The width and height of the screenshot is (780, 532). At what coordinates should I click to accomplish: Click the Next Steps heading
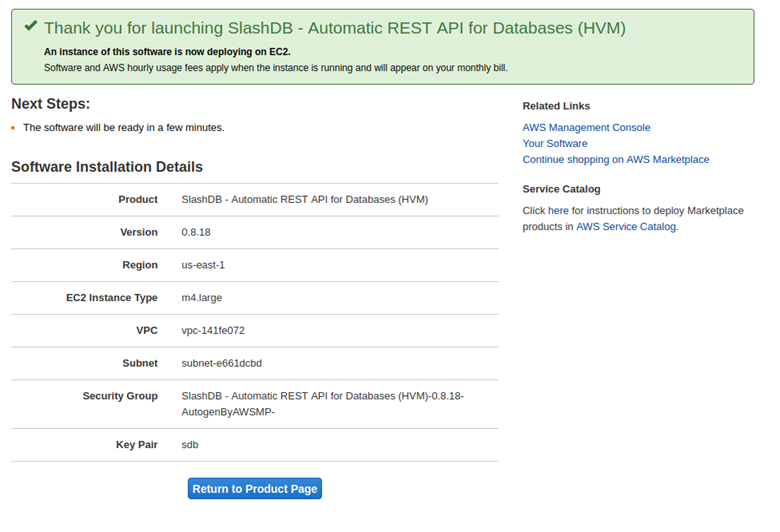(x=51, y=104)
